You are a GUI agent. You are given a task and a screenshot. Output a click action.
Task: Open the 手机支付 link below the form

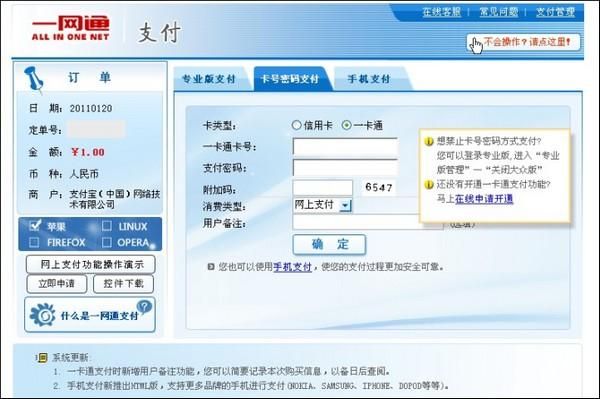(x=292, y=267)
